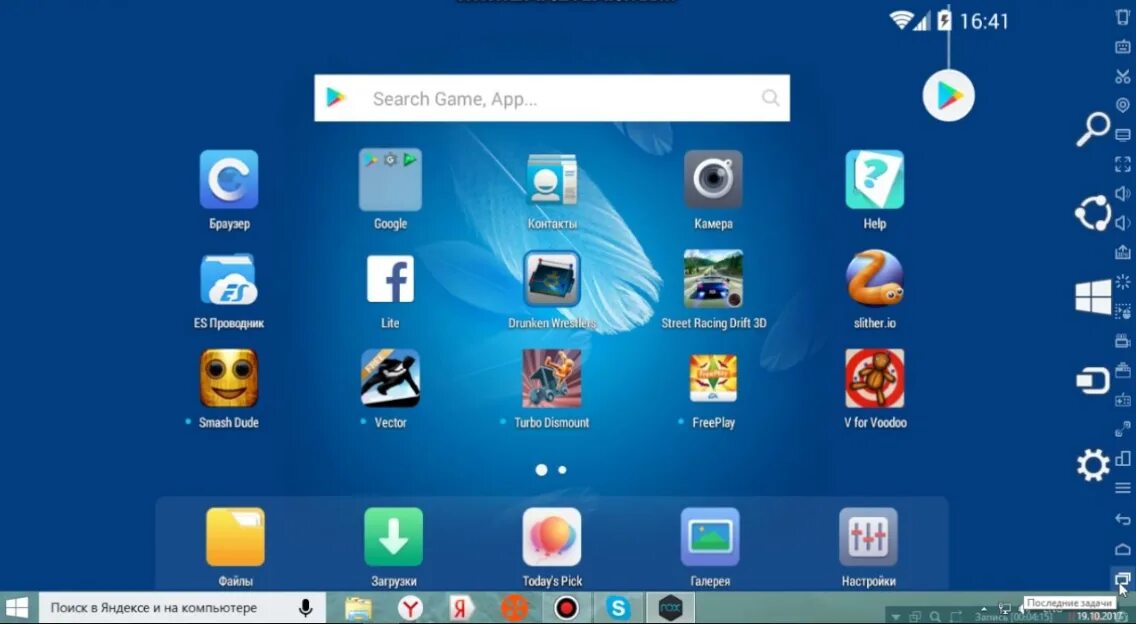
Task: Open the Google folder
Action: (x=390, y=180)
